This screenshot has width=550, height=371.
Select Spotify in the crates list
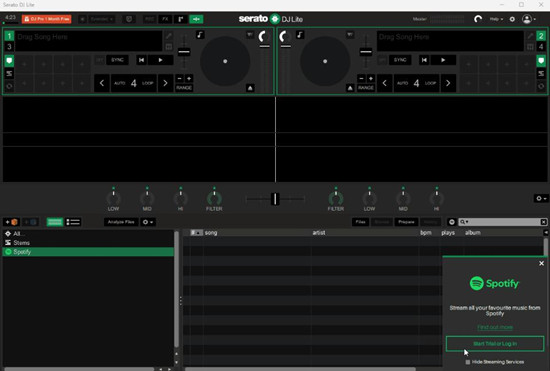pyautogui.click(x=88, y=252)
